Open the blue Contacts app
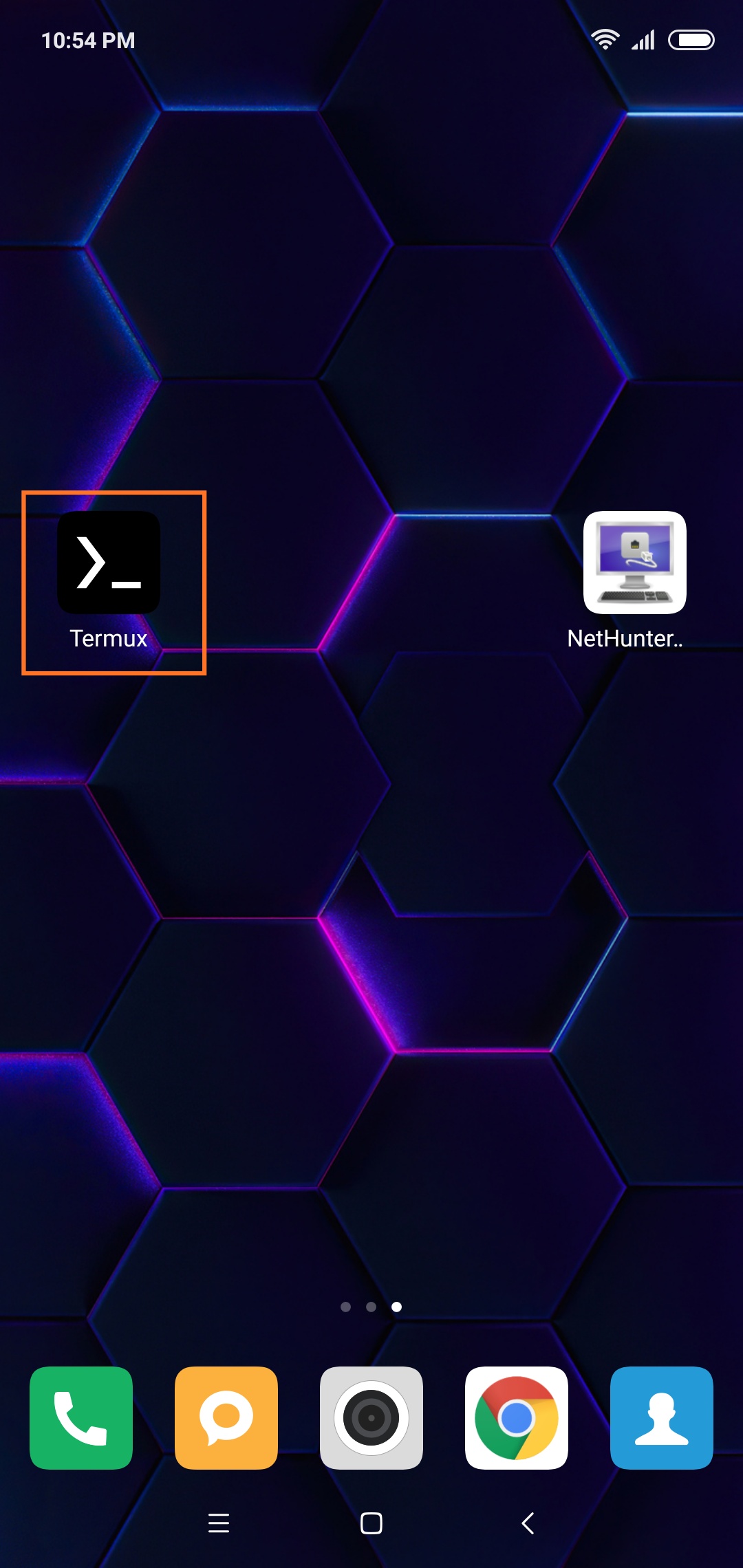Image resolution: width=743 pixels, height=1568 pixels. pyautogui.click(x=662, y=1418)
